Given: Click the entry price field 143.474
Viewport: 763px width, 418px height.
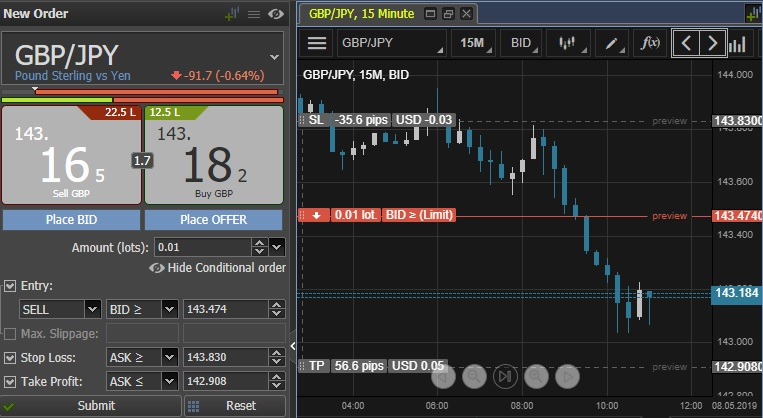Looking at the screenshot, I should [226, 309].
